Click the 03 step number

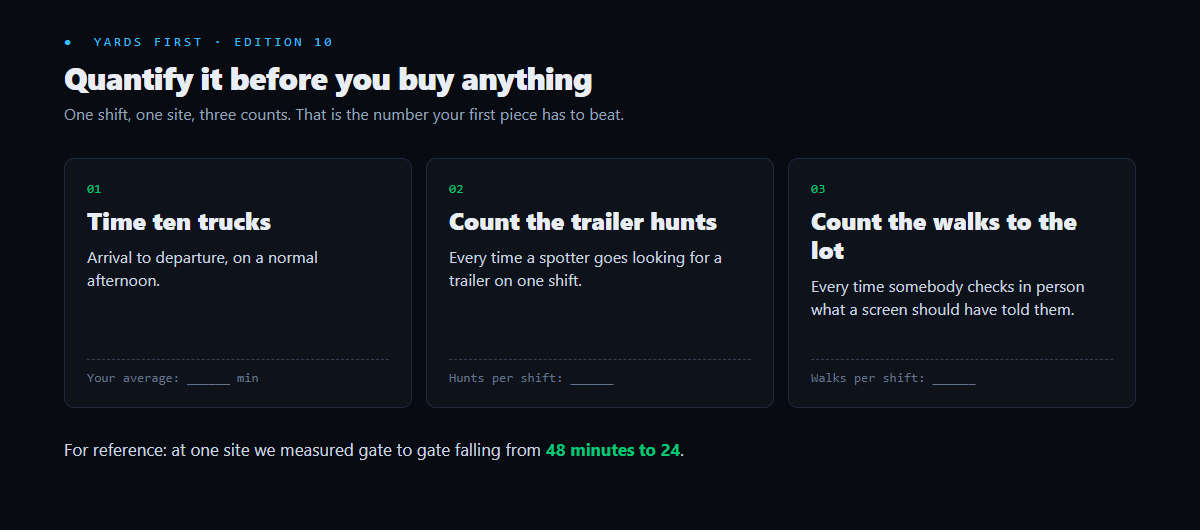click(818, 189)
